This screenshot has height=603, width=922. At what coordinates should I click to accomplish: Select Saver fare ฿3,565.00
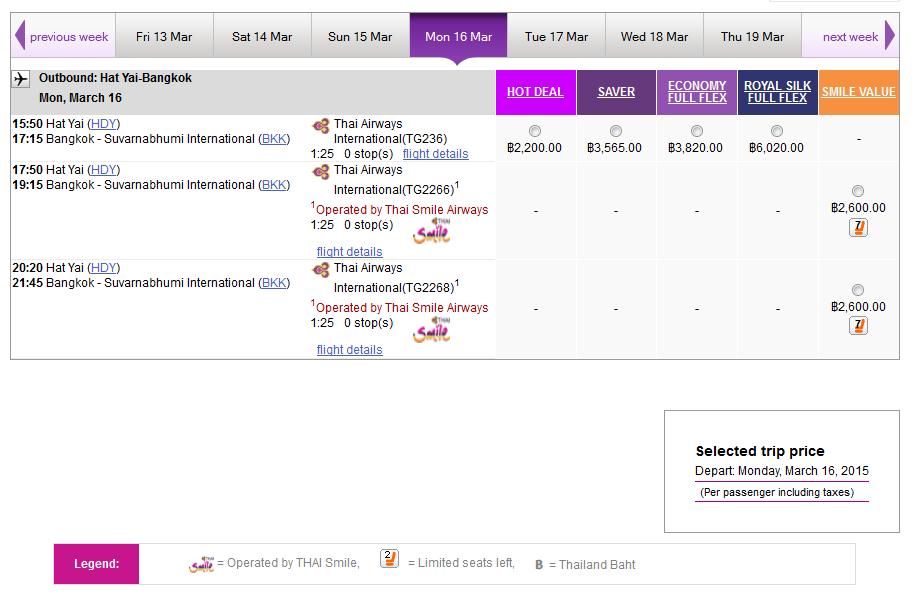pyautogui.click(x=616, y=131)
